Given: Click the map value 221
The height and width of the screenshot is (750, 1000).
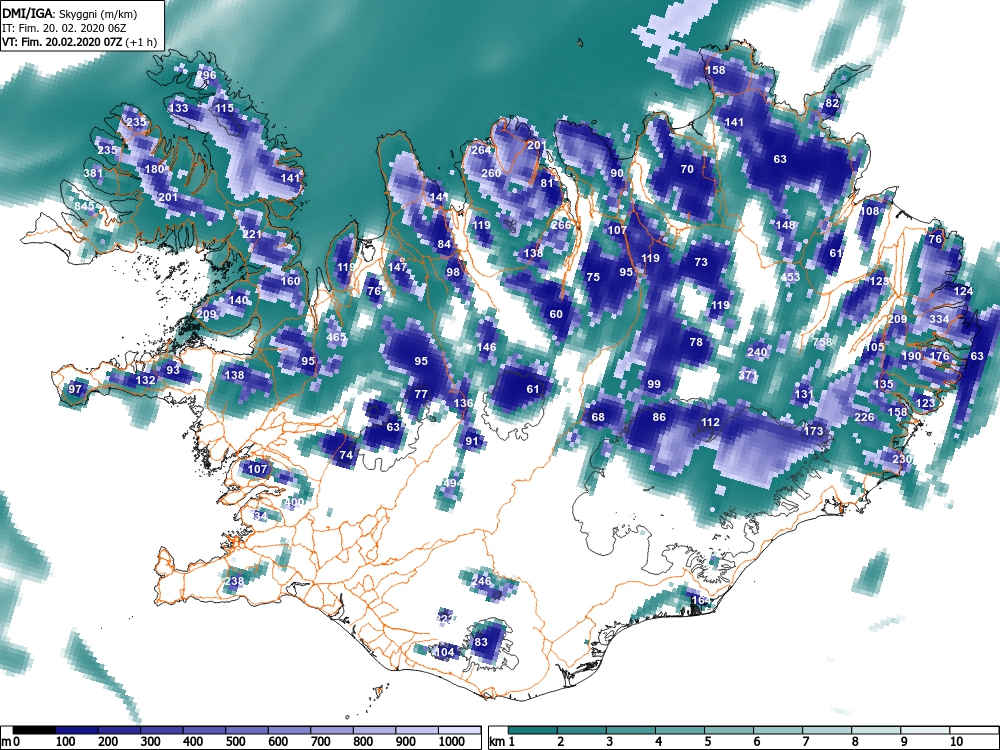Looking at the screenshot, I should click(x=252, y=235).
